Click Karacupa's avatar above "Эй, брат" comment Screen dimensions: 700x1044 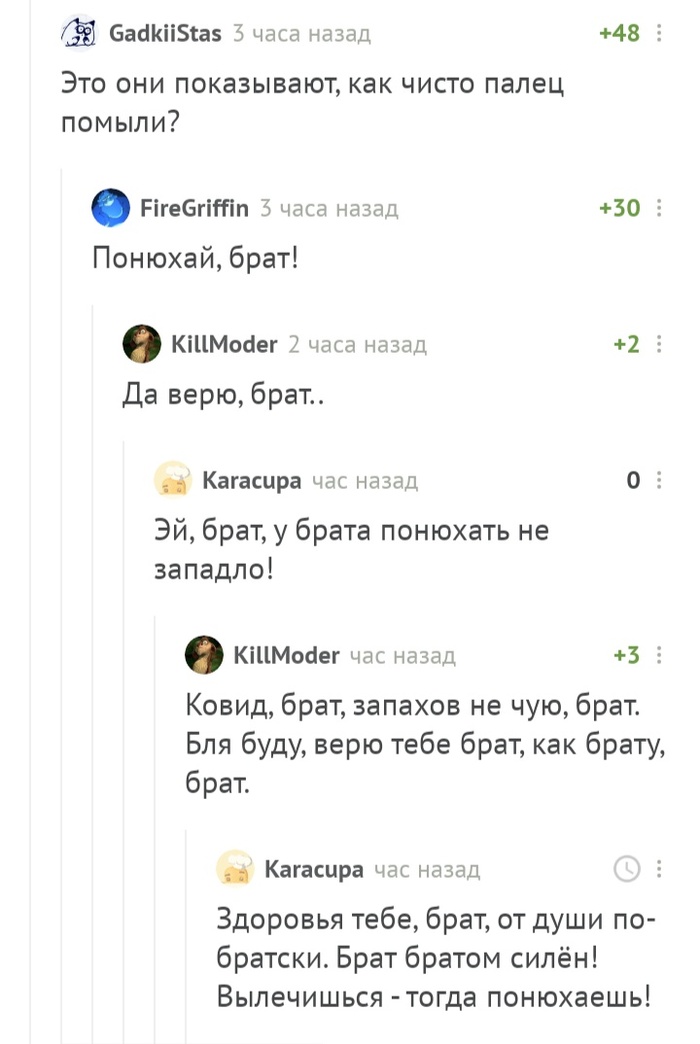[x=172, y=481]
